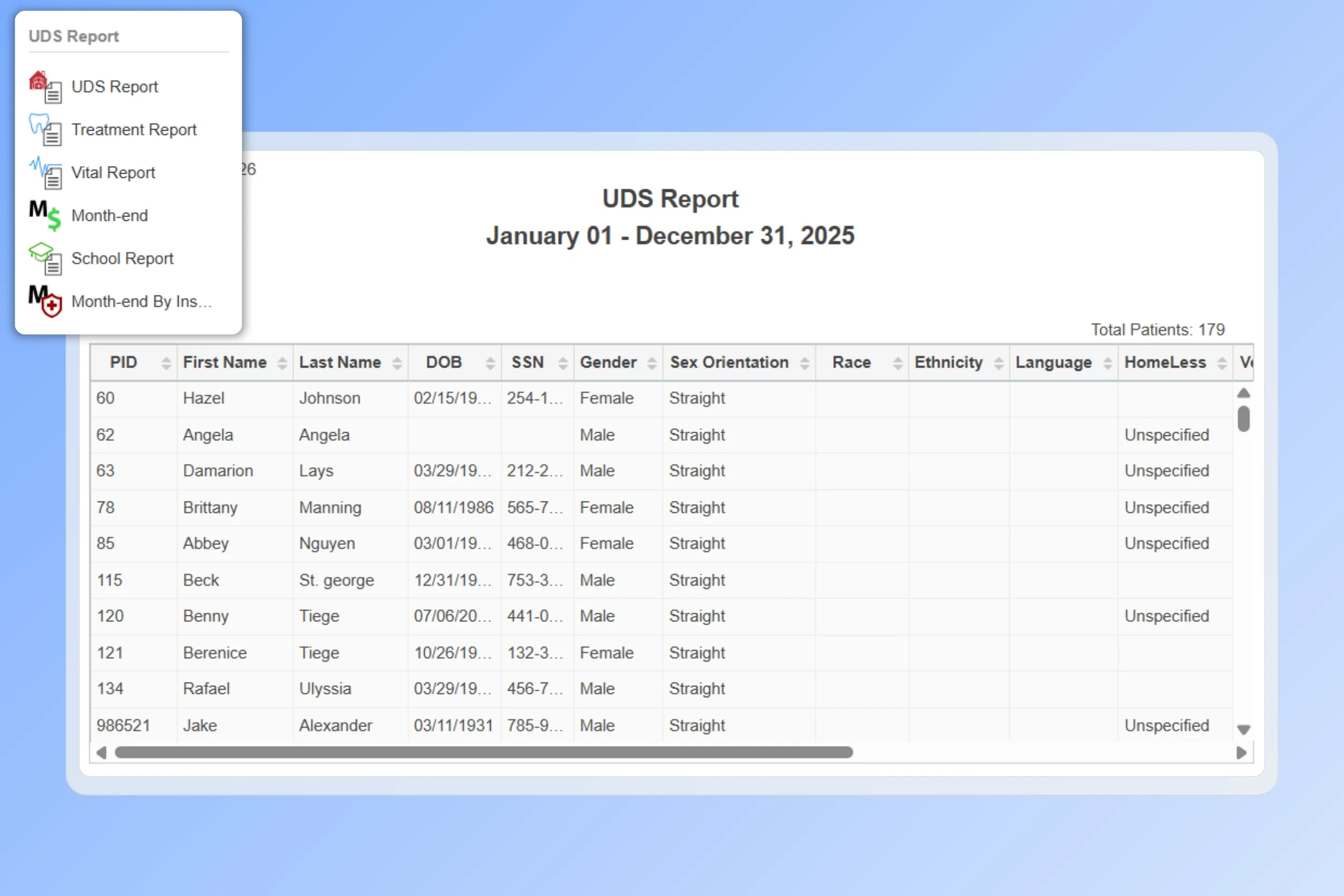Click the vertical scrollbar thumb

pos(1244,419)
